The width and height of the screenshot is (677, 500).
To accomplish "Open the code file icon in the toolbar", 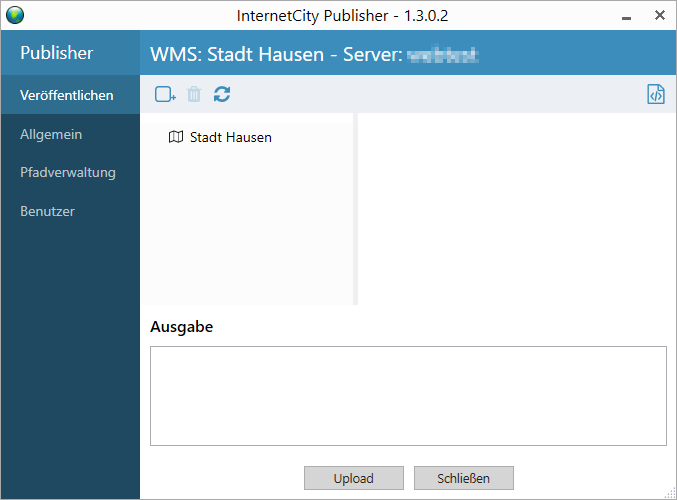I will pyautogui.click(x=656, y=94).
